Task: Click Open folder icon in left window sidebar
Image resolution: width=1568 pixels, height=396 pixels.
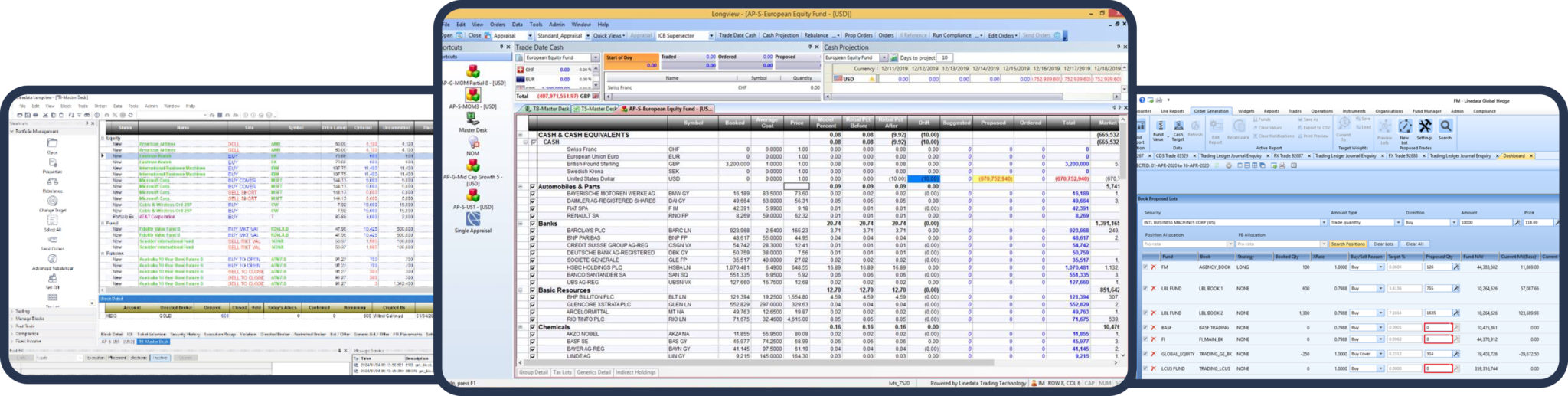Action: click(x=52, y=143)
